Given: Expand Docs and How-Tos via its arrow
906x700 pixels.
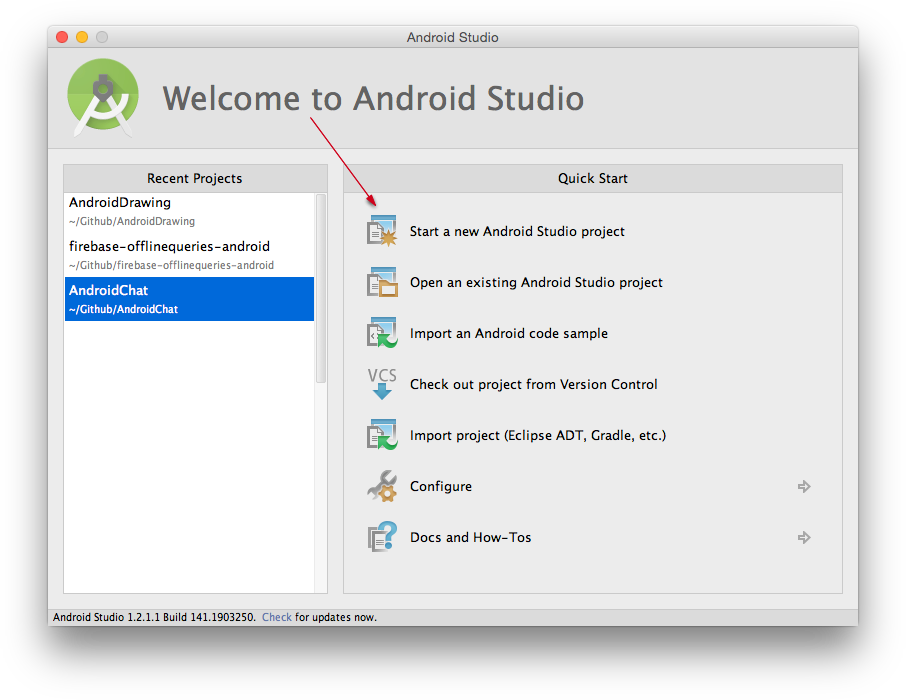Looking at the screenshot, I should [804, 538].
